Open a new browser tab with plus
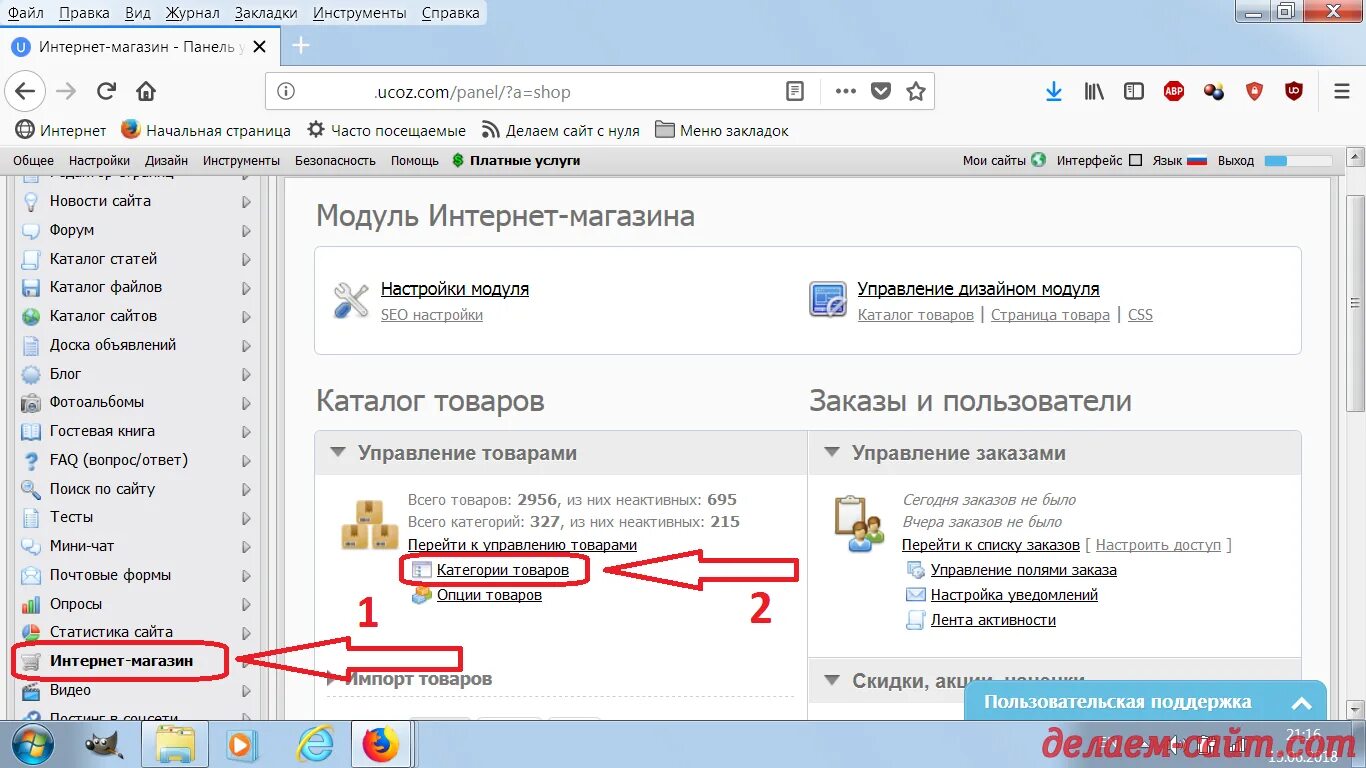1366x768 pixels. tap(300, 46)
